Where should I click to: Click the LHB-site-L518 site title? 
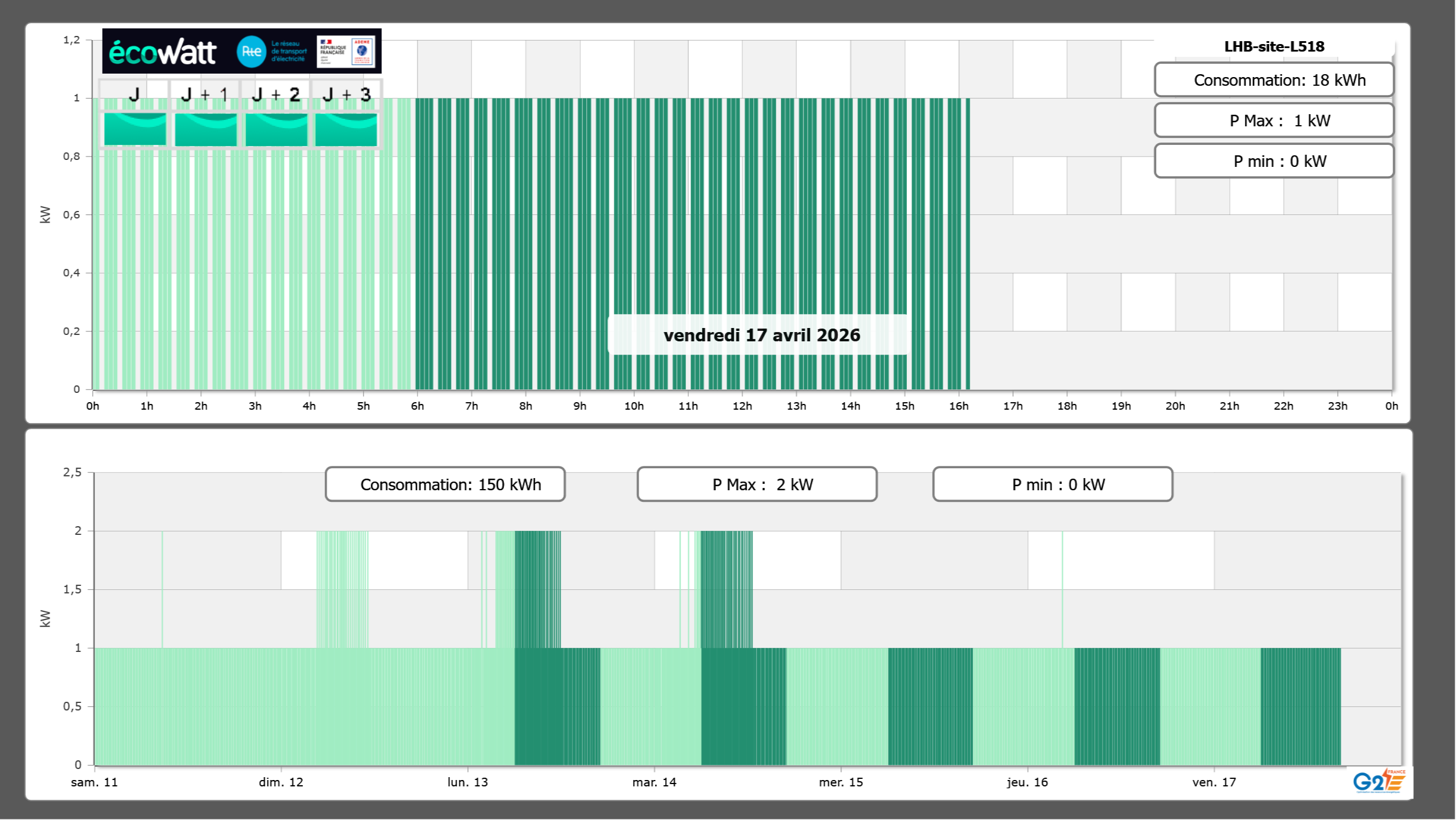[x=1274, y=46]
